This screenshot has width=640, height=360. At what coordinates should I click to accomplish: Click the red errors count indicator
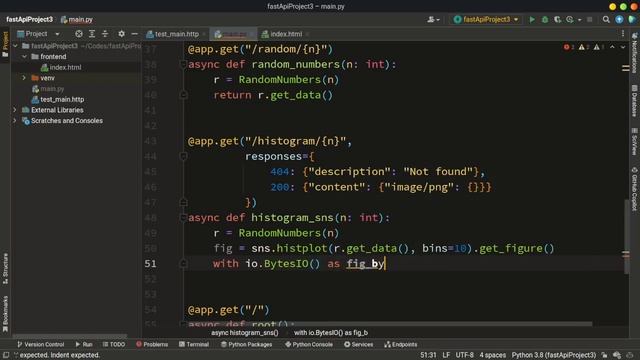click(x=569, y=47)
